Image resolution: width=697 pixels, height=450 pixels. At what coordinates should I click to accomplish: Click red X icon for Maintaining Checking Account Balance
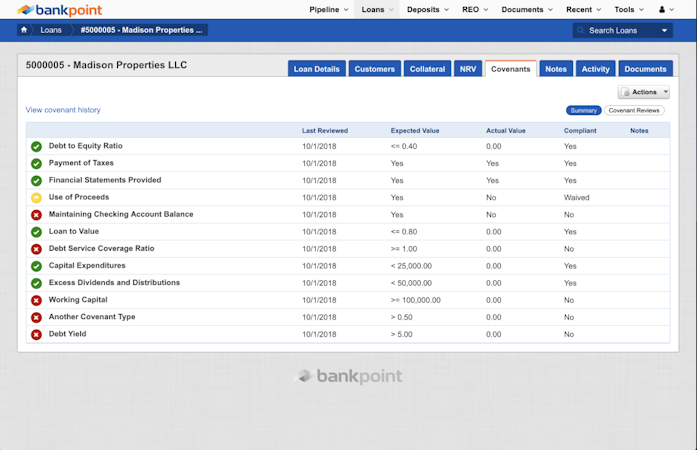[36, 215]
